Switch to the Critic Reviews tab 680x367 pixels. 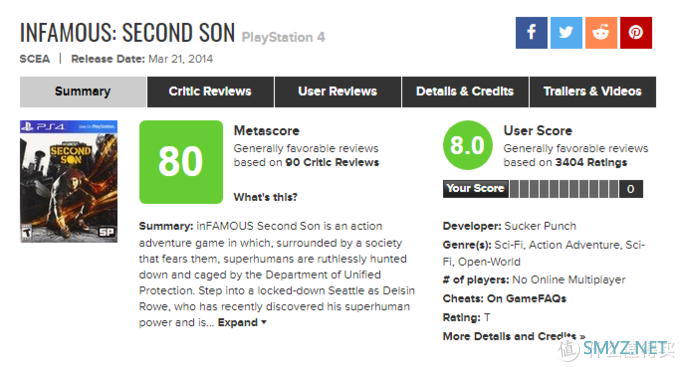click(210, 92)
